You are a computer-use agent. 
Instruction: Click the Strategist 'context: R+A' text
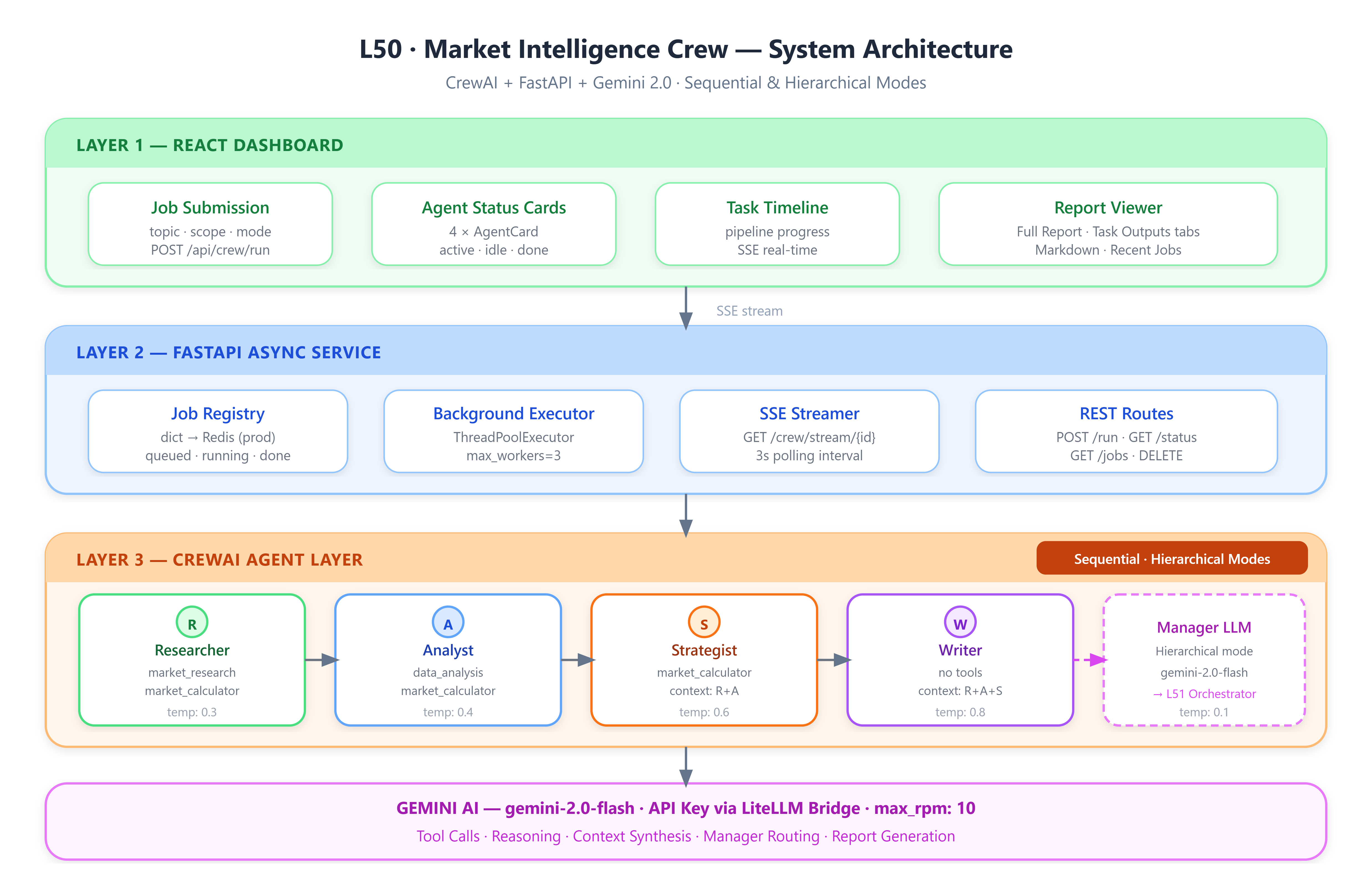coord(704,691)
